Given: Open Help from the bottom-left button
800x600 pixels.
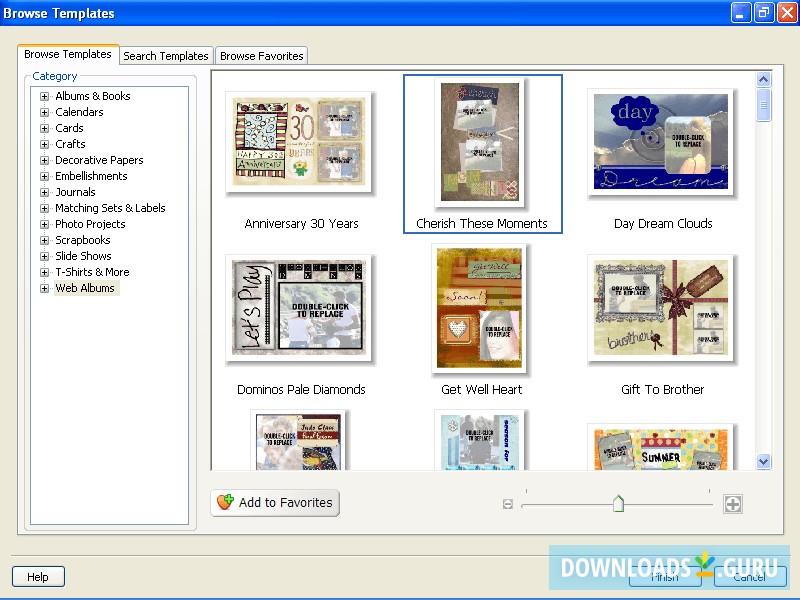Looking at the screenshot, I should pos(38,576).
